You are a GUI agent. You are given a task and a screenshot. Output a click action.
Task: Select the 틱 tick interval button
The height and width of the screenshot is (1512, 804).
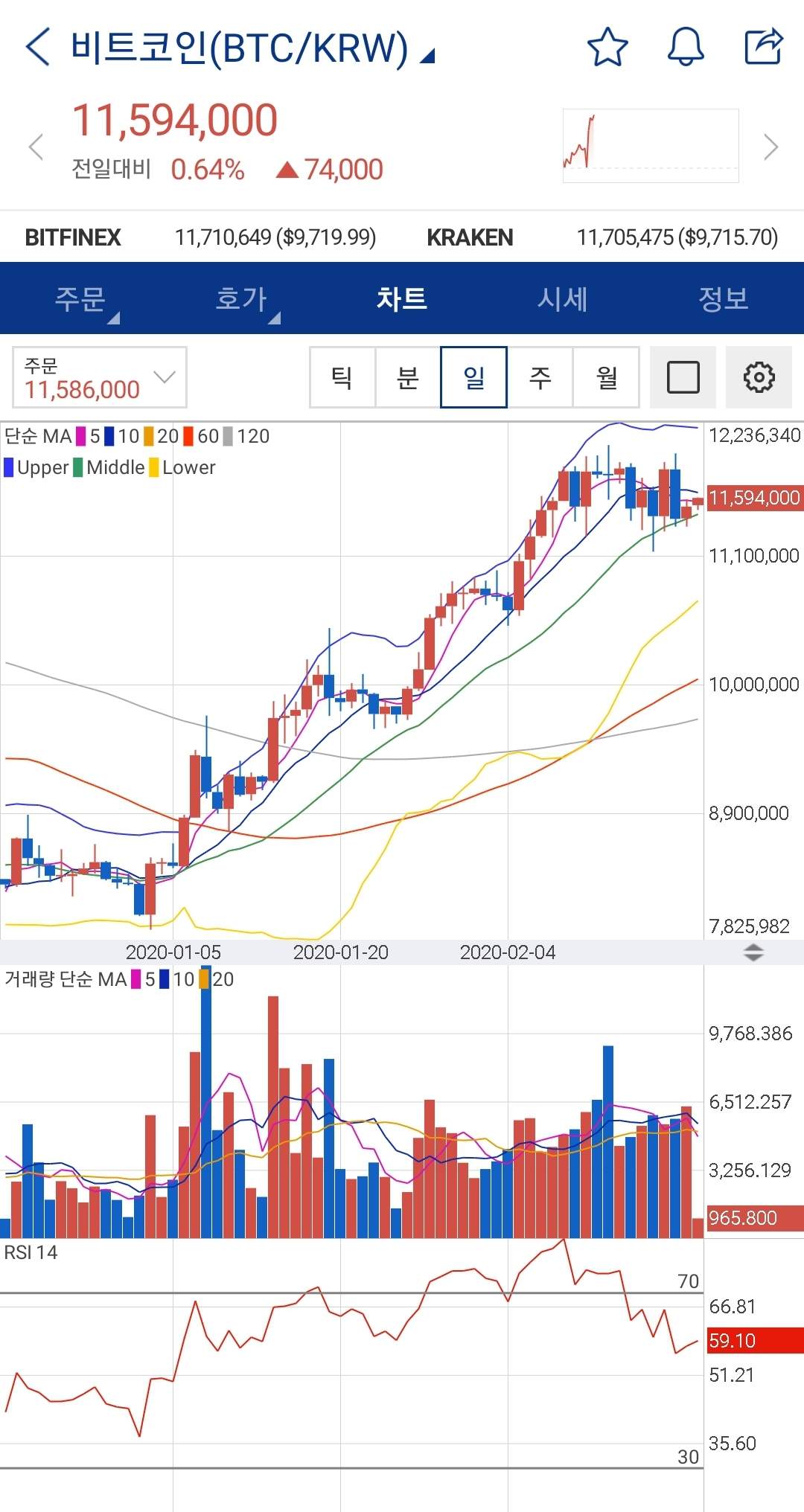tap(342, 377)
